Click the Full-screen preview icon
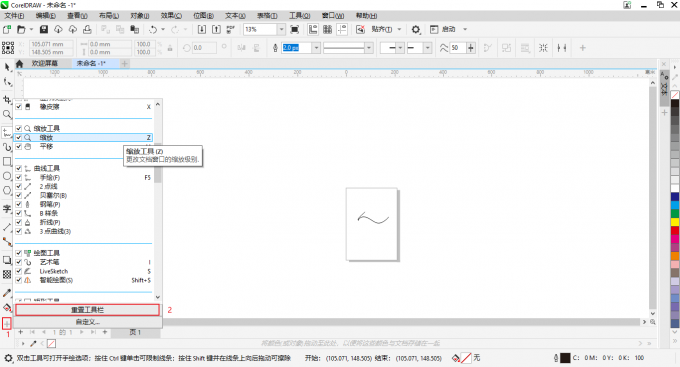This screenshot has width=680, height=367. tap(294, 29)
